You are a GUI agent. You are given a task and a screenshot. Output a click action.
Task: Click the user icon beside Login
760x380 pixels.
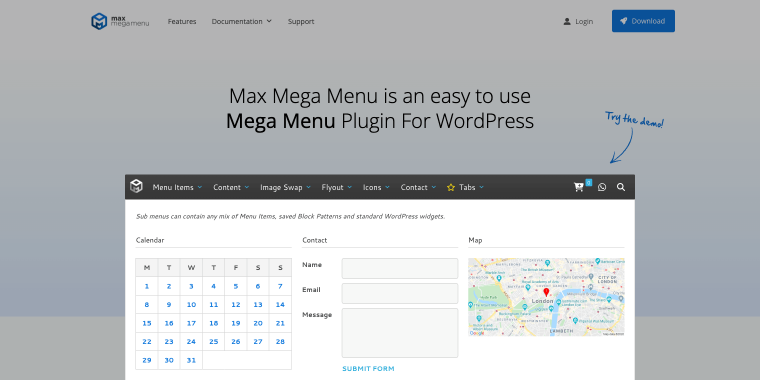click(567, 21)
